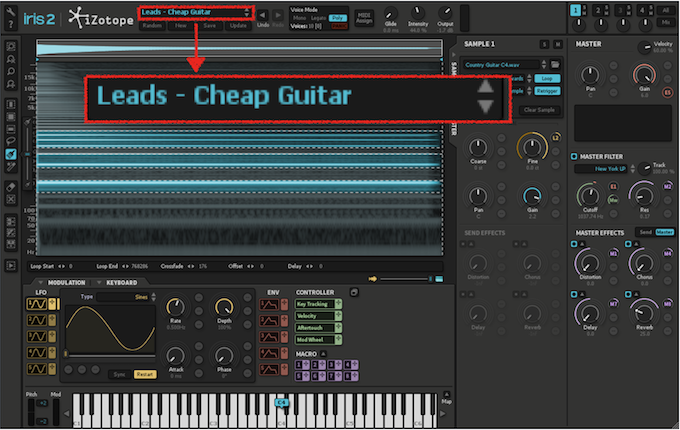This screenshot has width=680, height=430.
Task: Click the brush size slider handle
Action: click(x=27, y=154)
